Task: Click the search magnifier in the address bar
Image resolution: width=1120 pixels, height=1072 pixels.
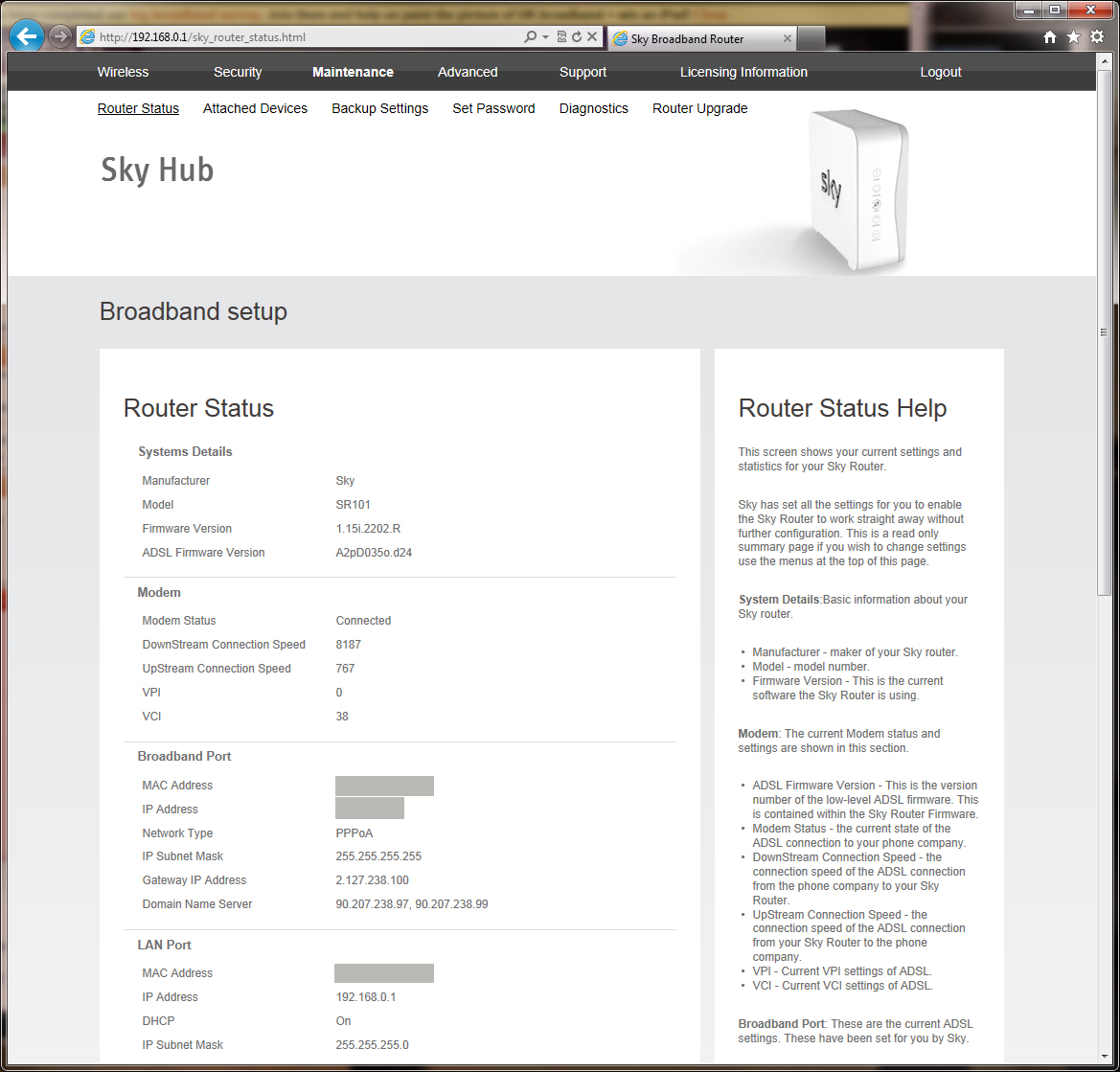Action: pyautogui.click(x=530, y=36)
